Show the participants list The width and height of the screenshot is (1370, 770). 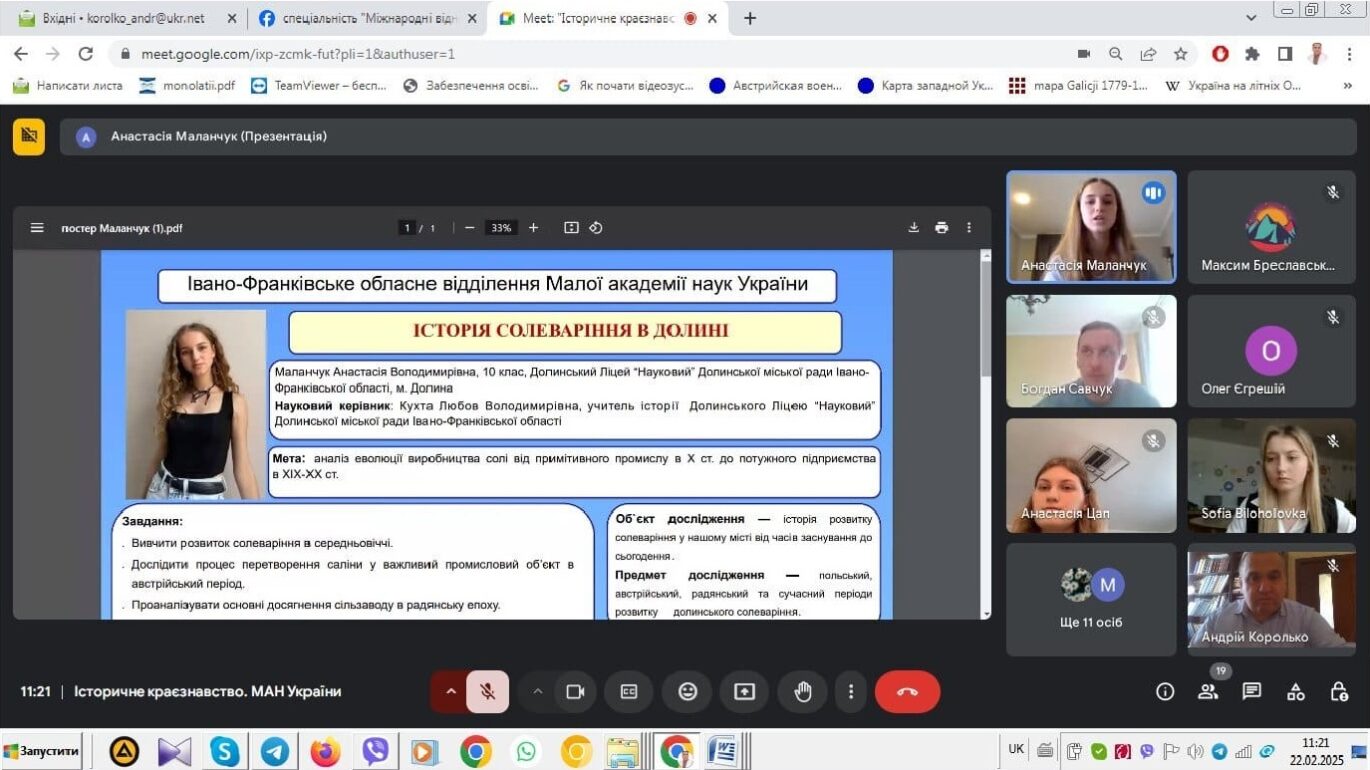point(1208,692)
